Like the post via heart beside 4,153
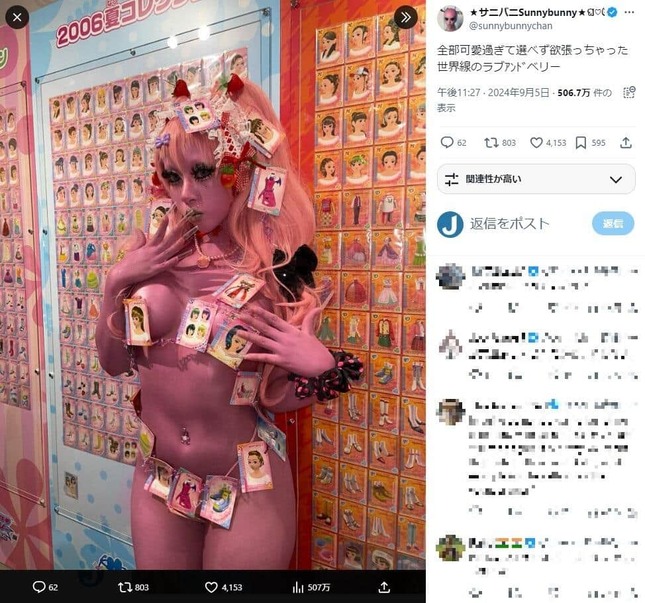The image size is (645, 603). tap(536, 143)
